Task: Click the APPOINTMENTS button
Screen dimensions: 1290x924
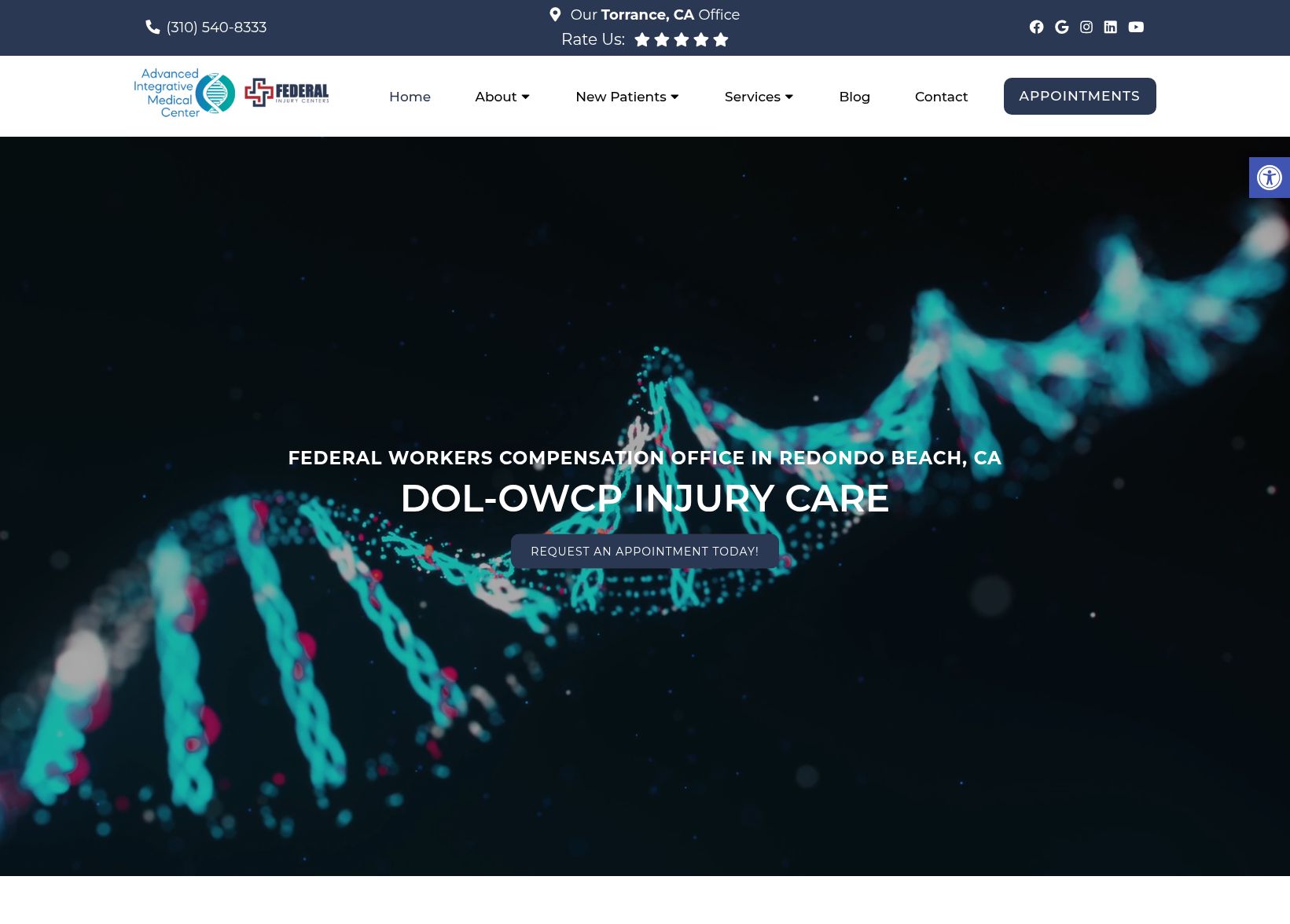Action: pos(1079,96)
